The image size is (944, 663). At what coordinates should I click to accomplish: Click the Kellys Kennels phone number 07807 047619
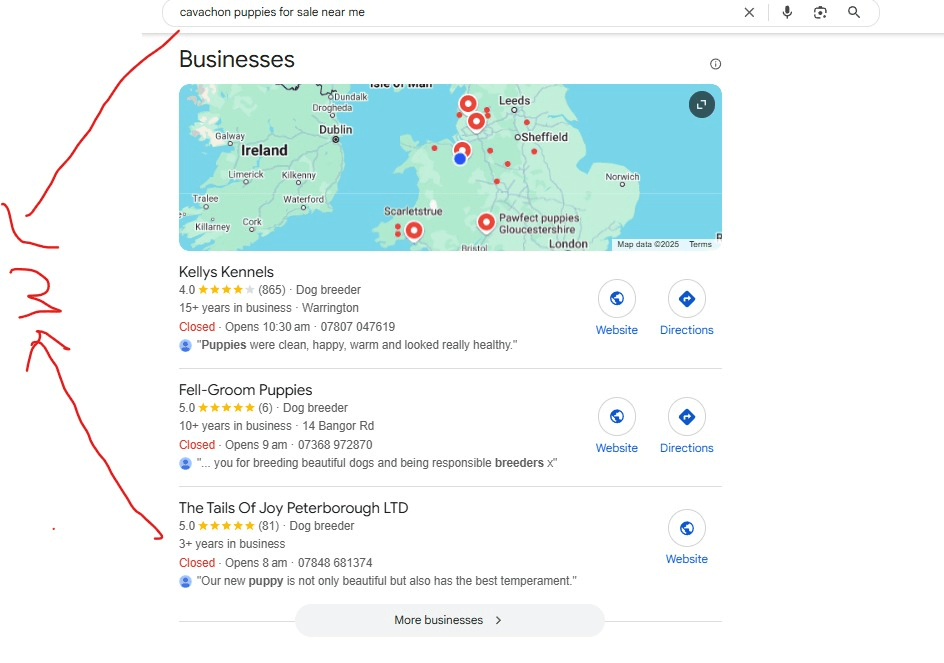pyautogui.click(x=358, y=327)
